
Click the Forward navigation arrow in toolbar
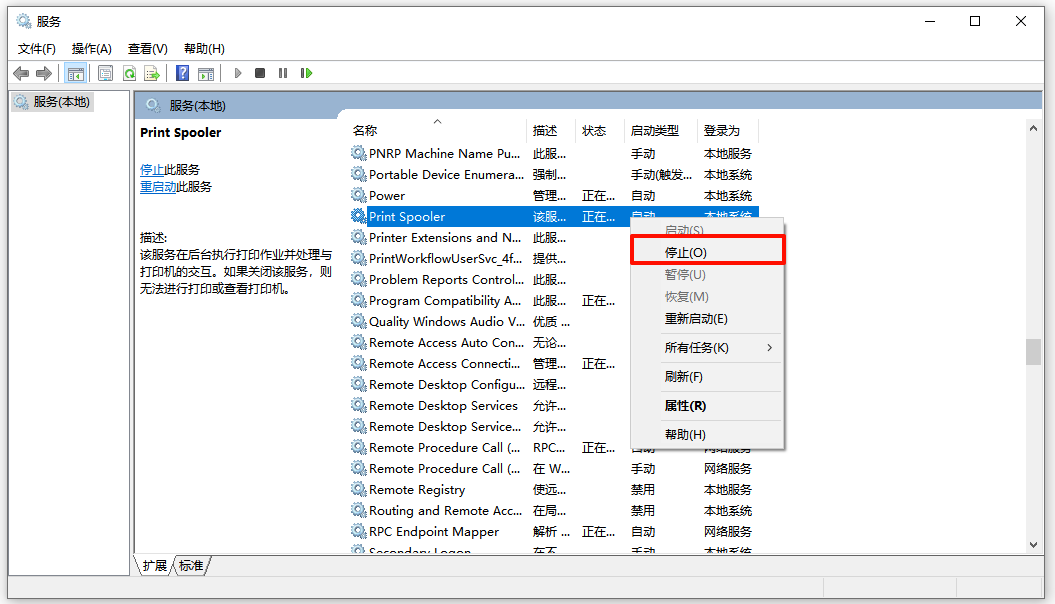[x=43, y=72]
